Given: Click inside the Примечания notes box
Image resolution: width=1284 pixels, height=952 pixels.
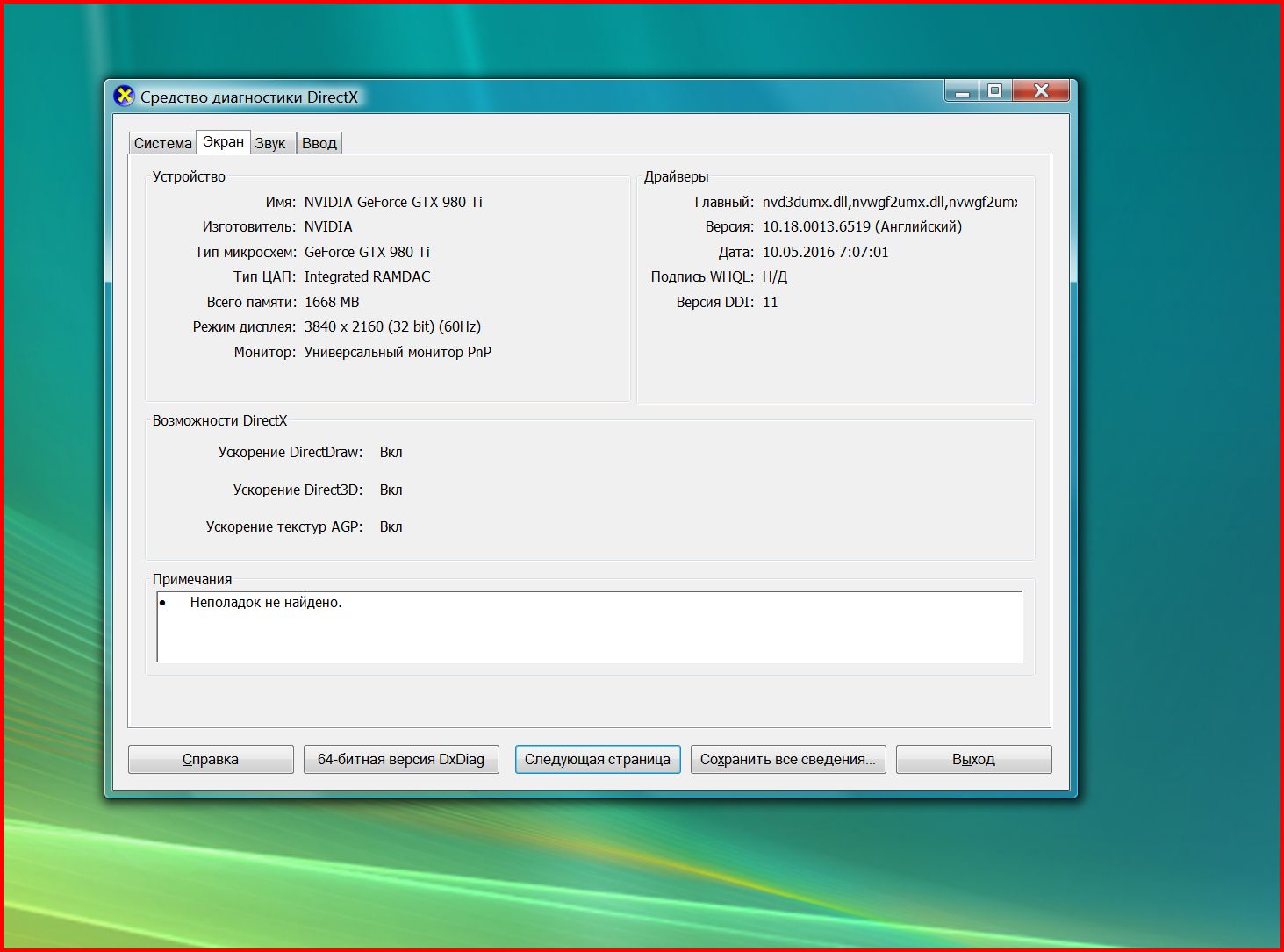Looking at the screenshot, I should pos(588,632).
